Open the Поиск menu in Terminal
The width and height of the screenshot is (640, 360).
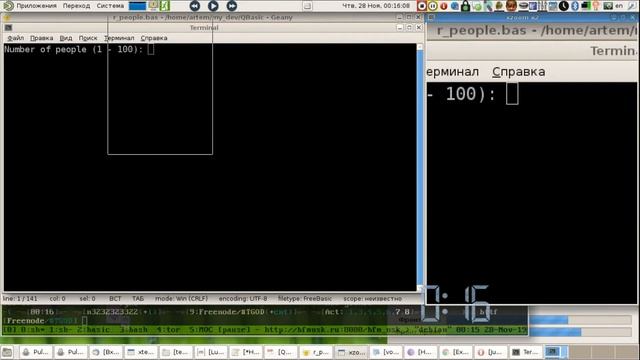[x=88, y=38]
